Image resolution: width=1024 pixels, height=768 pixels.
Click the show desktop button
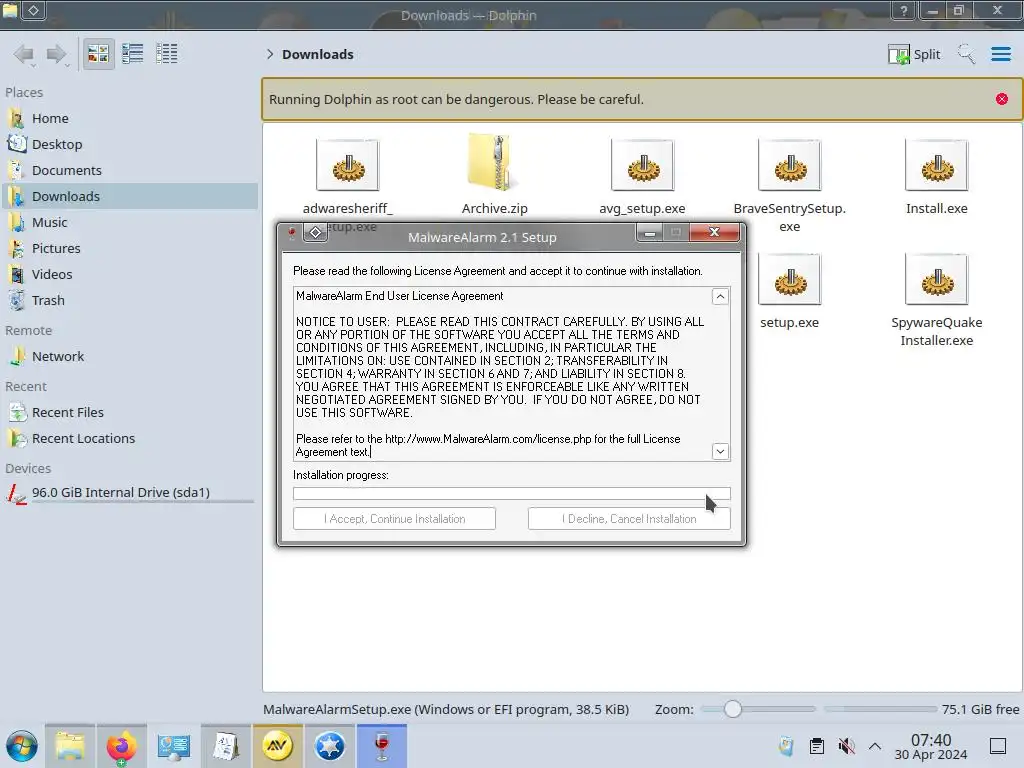point(998,746)
